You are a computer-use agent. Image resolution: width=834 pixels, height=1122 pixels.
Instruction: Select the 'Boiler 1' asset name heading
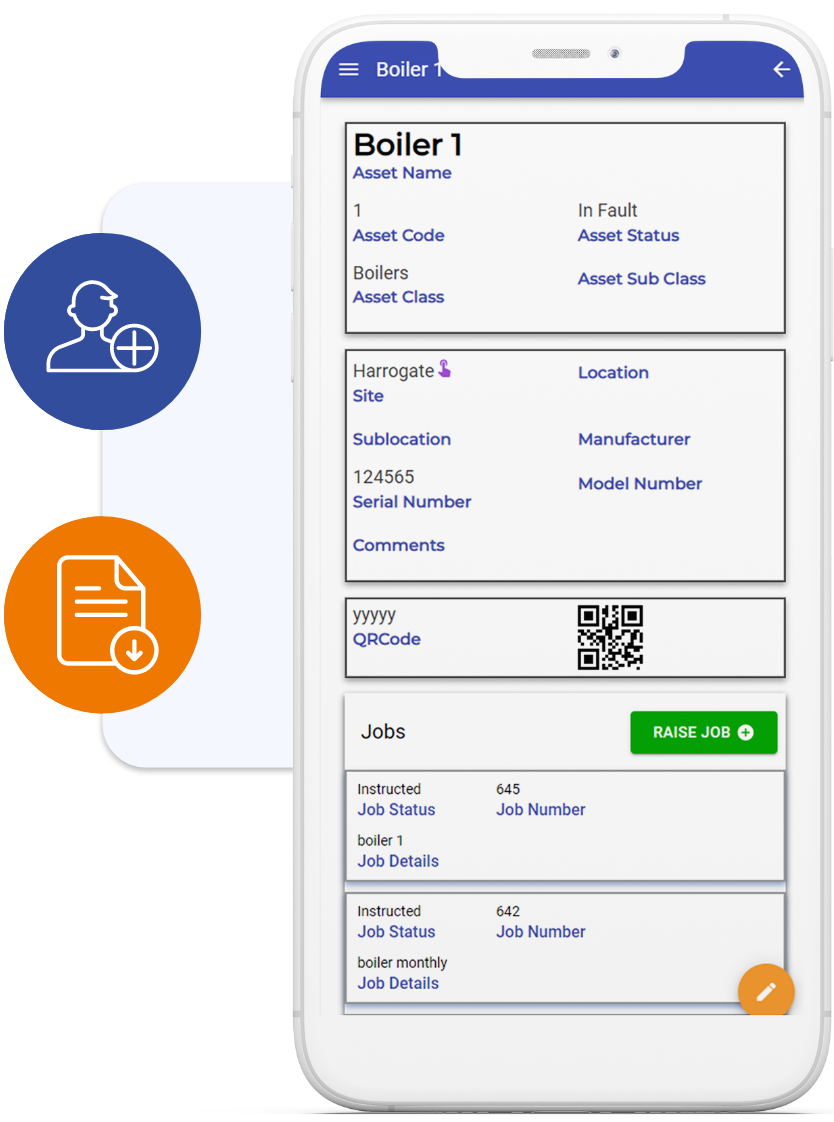pyautogui.click(x=408, y=145)
